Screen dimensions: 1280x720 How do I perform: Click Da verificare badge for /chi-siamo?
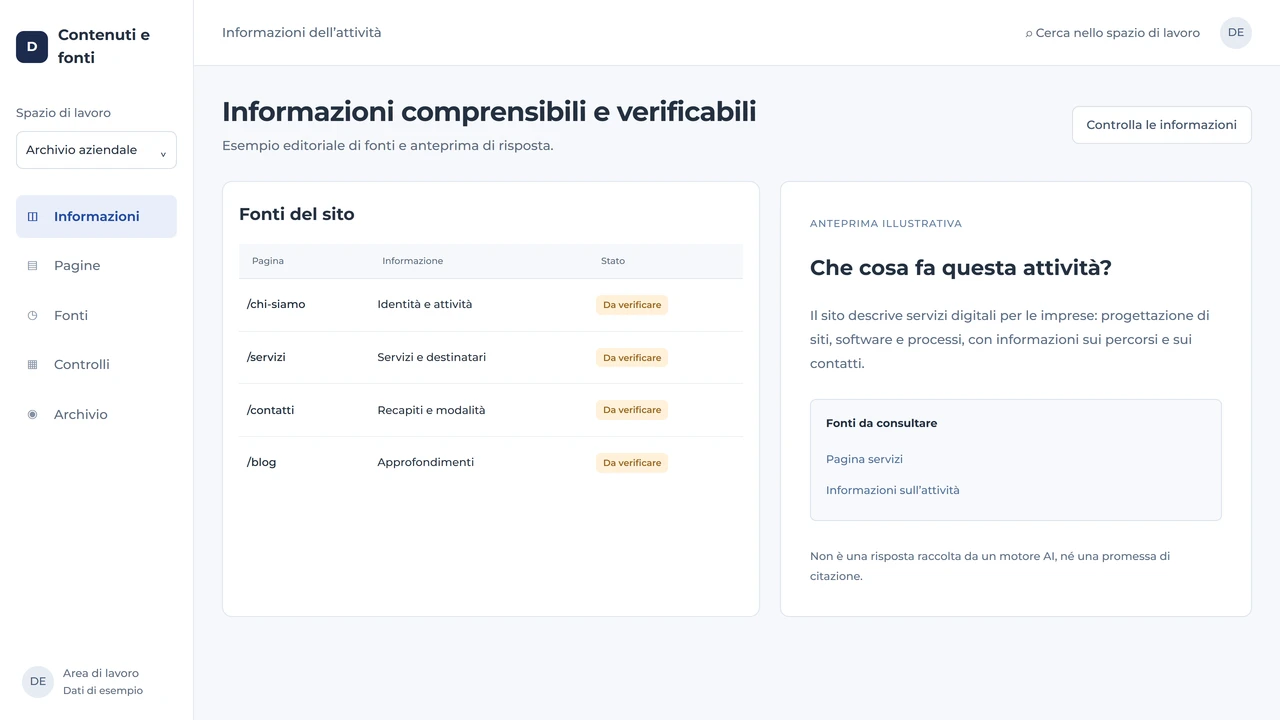tap(632, 305)
